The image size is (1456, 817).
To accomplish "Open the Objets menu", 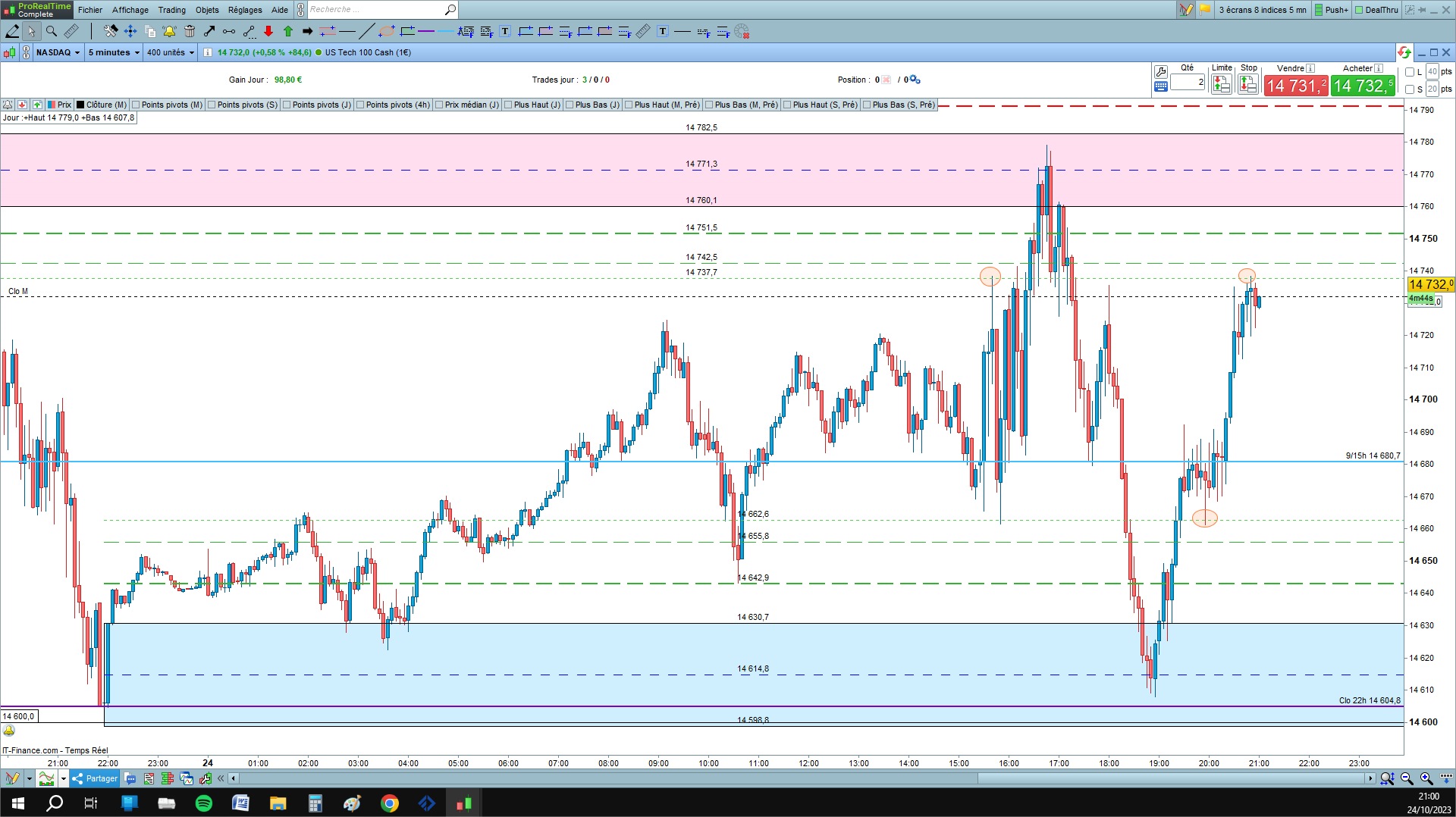I will tap(207, 10).
